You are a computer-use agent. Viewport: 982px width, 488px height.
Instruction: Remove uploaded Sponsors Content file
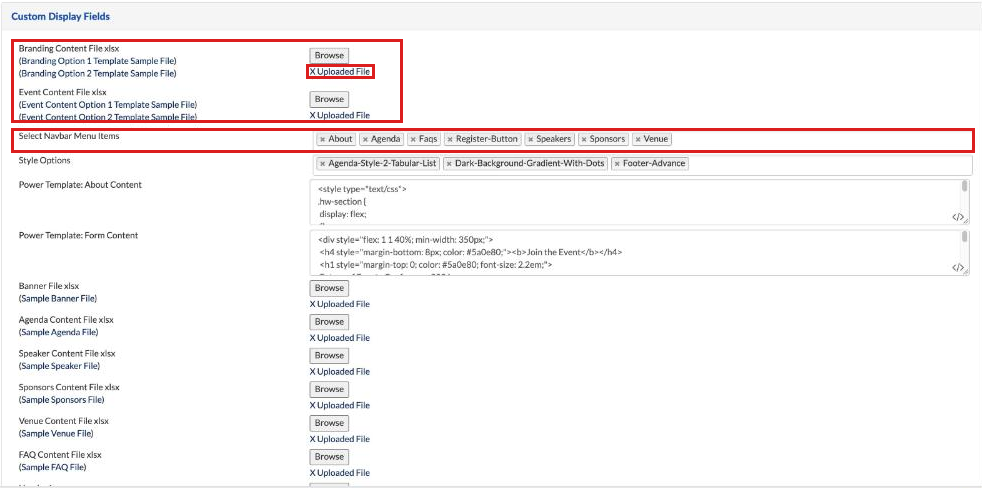tap(313, 406)
